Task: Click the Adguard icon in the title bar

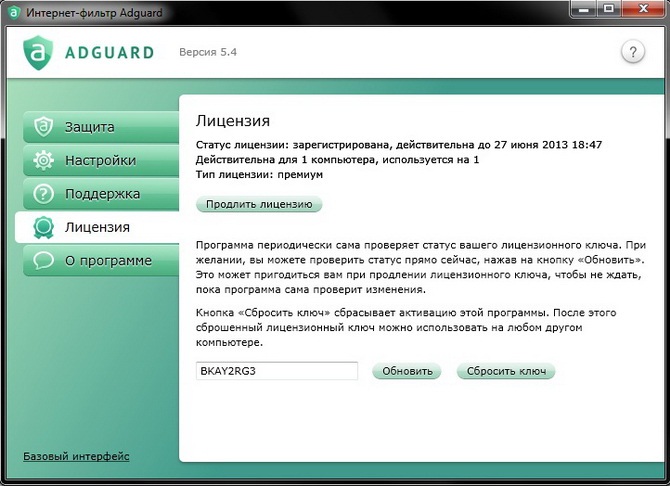Action: coord(14,12)
